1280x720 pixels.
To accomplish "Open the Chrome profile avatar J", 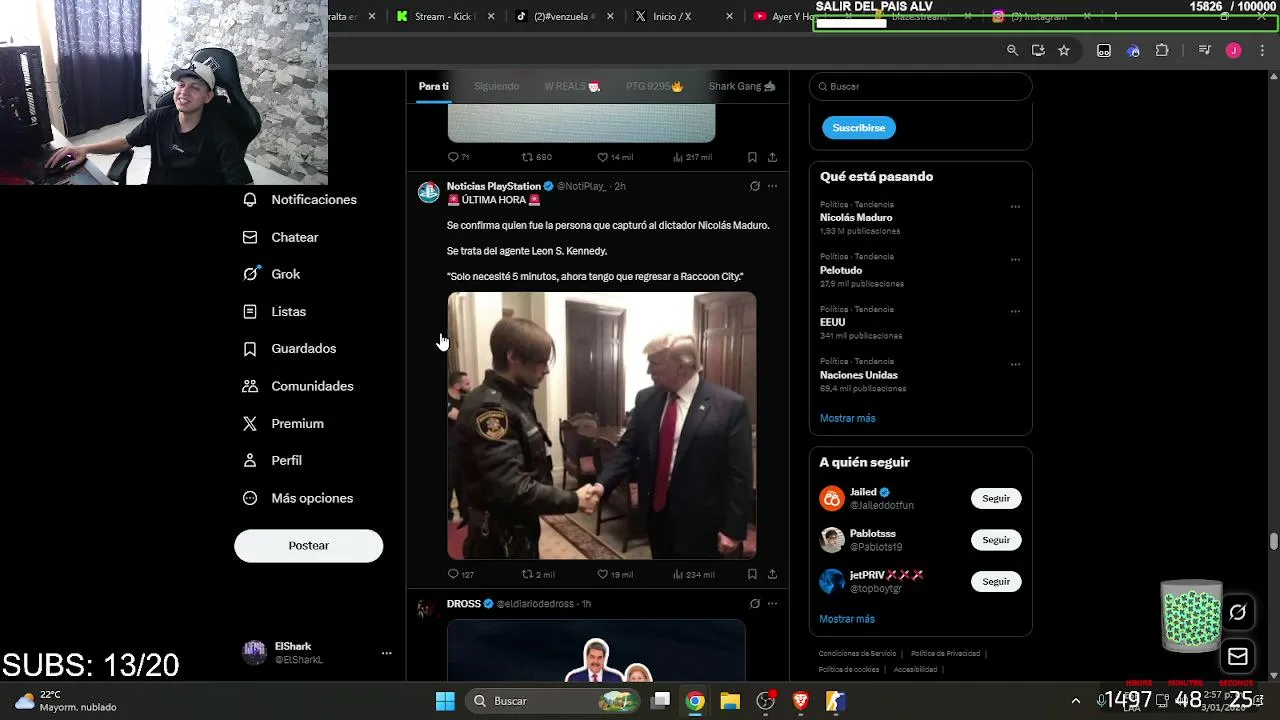I will click(x=1233, y=50).
